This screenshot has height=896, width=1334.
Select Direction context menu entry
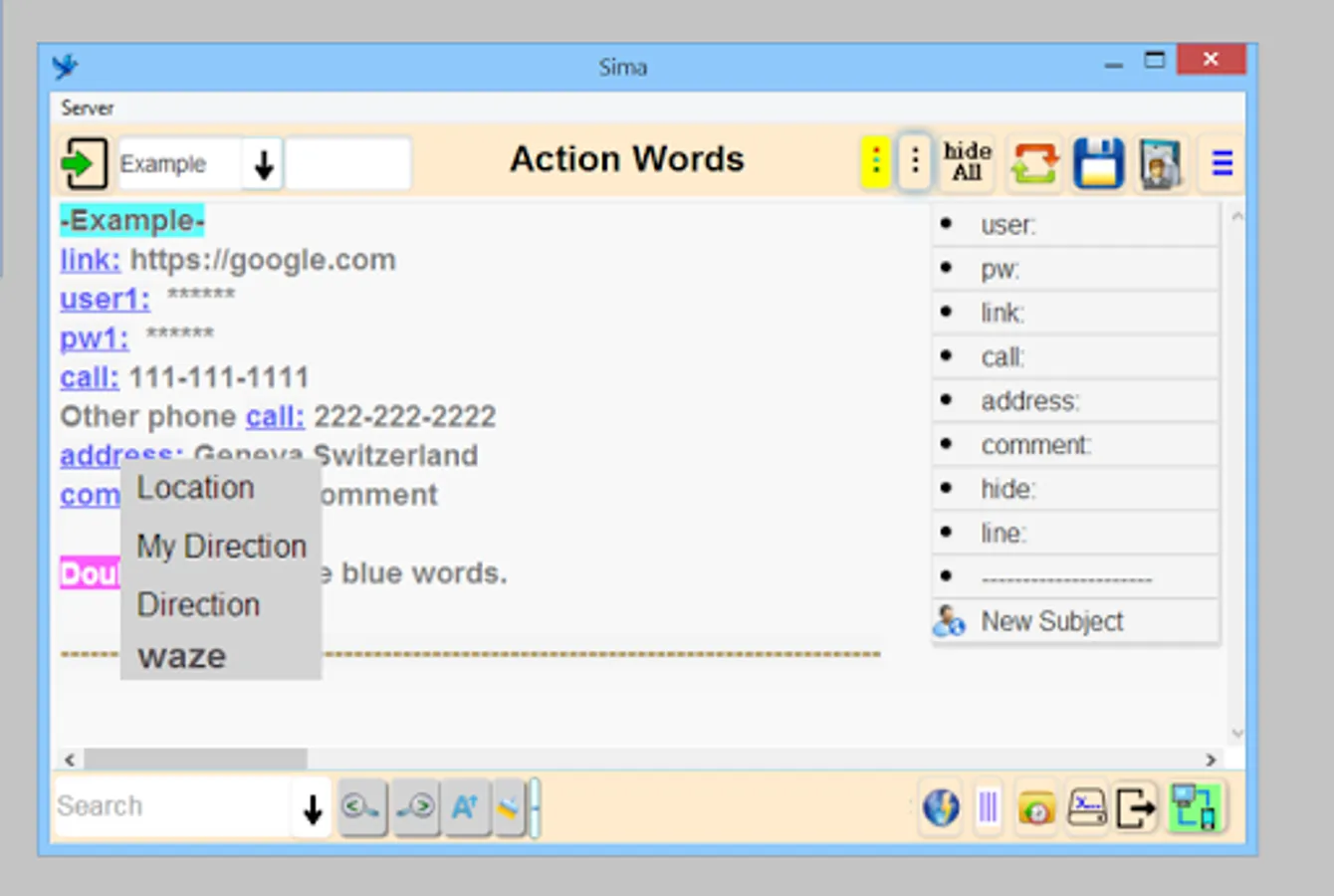click(x=199, y=604)
